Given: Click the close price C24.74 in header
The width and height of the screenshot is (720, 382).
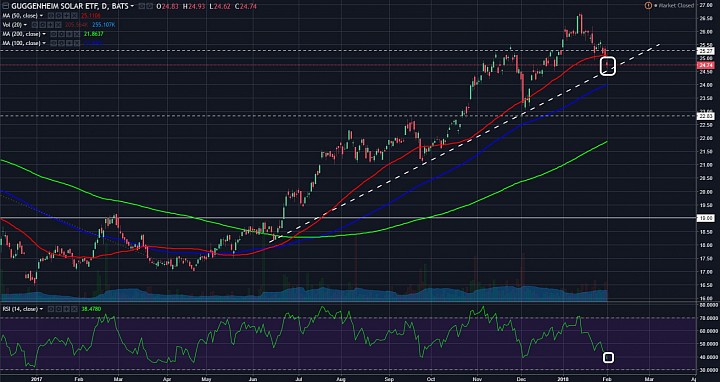Looking at the screenshot, I should [x=246, y=6].
